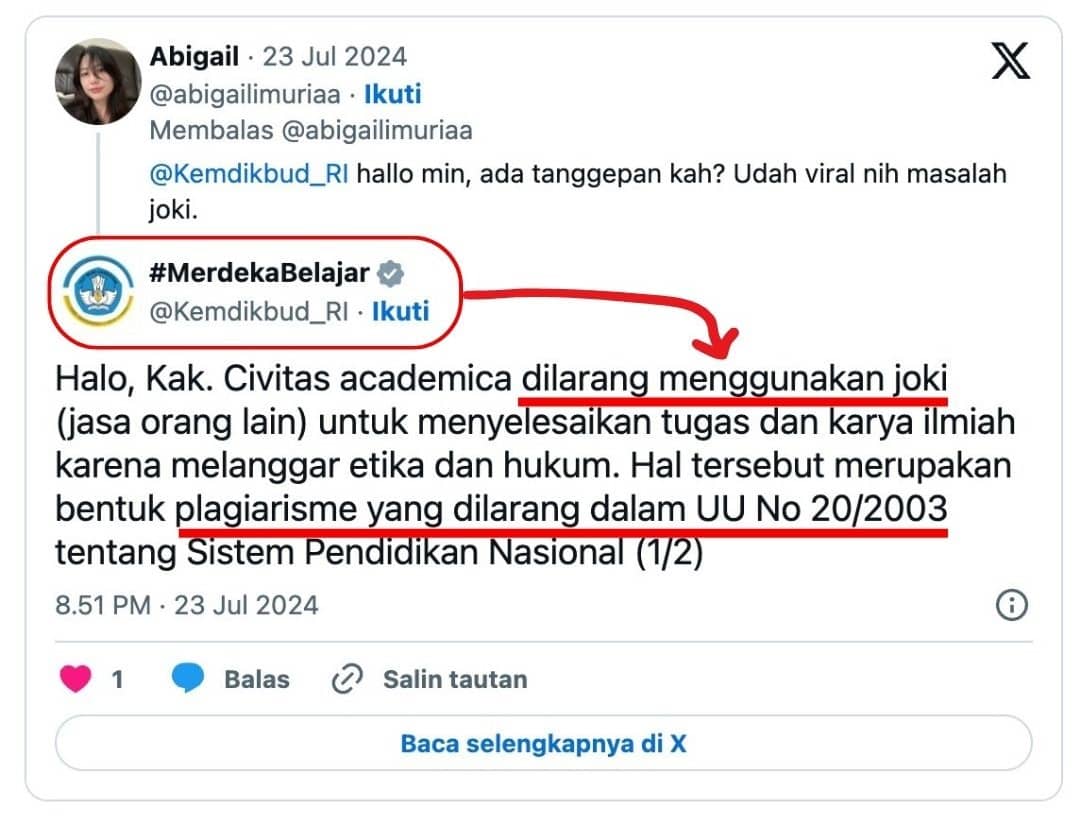Image resolution: width=1080 pixels, height=819 pixels.
Task: Click the blue reply bubble icon
Action: [187, 678]
